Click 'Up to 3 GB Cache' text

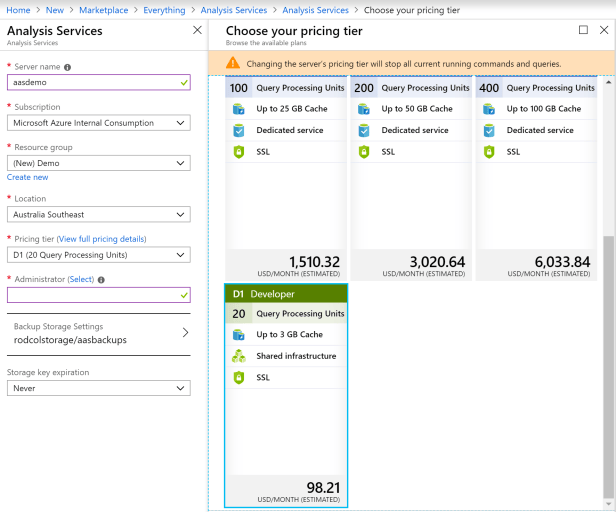tap(290, 334)
